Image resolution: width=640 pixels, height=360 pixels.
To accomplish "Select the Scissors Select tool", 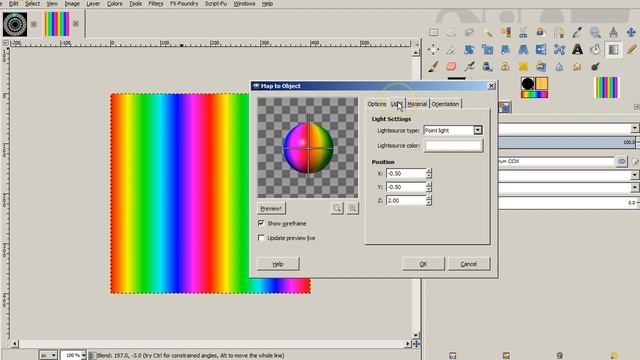I will tap(523, 32).
